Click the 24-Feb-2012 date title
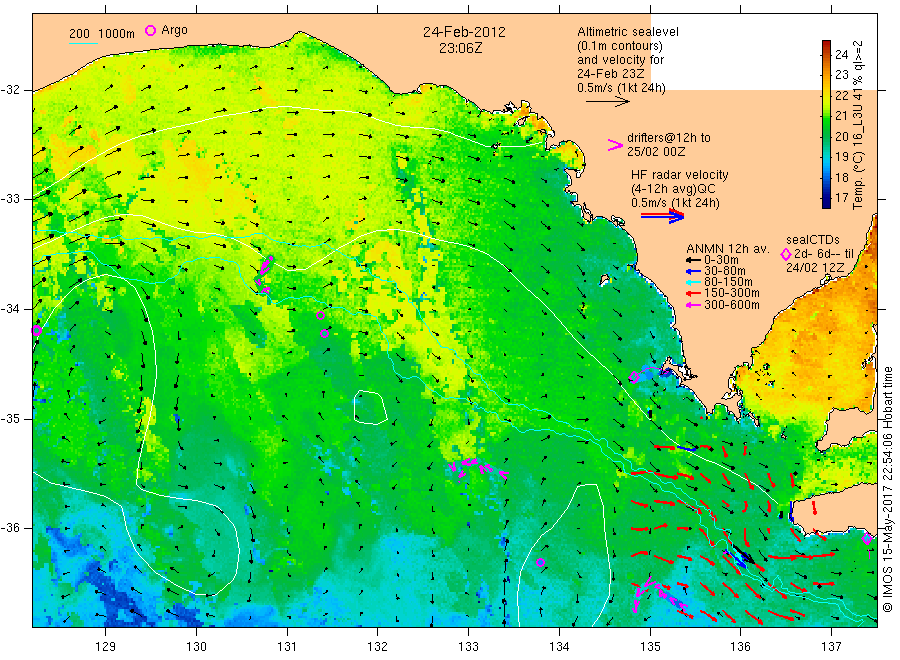This screenshot has width=900, height=660. [464, 32]
